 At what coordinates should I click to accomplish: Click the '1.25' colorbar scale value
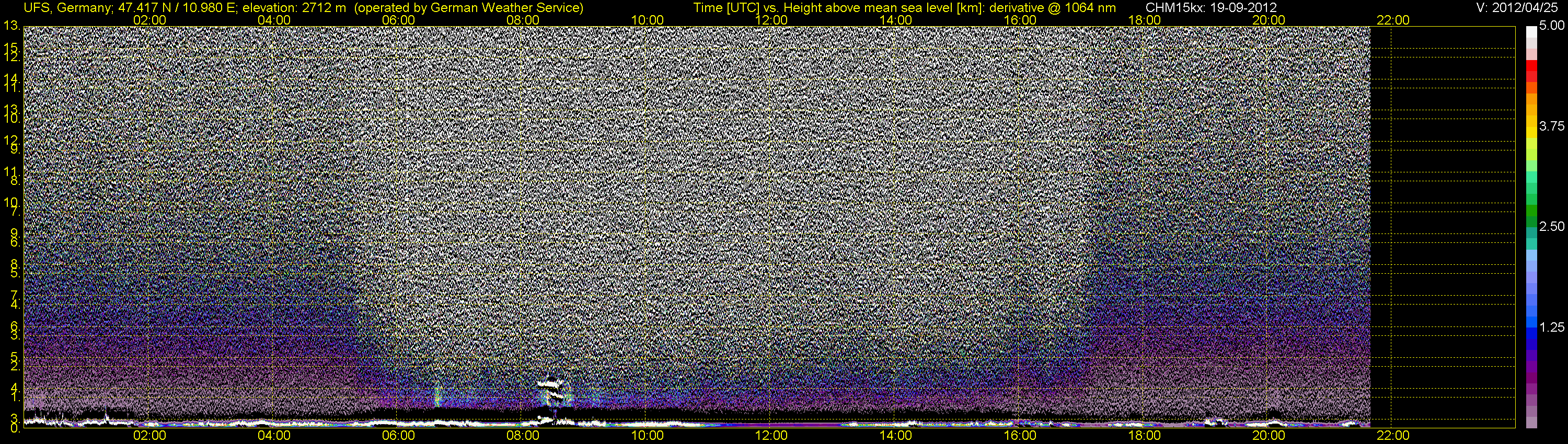[x=1552, y=327]
